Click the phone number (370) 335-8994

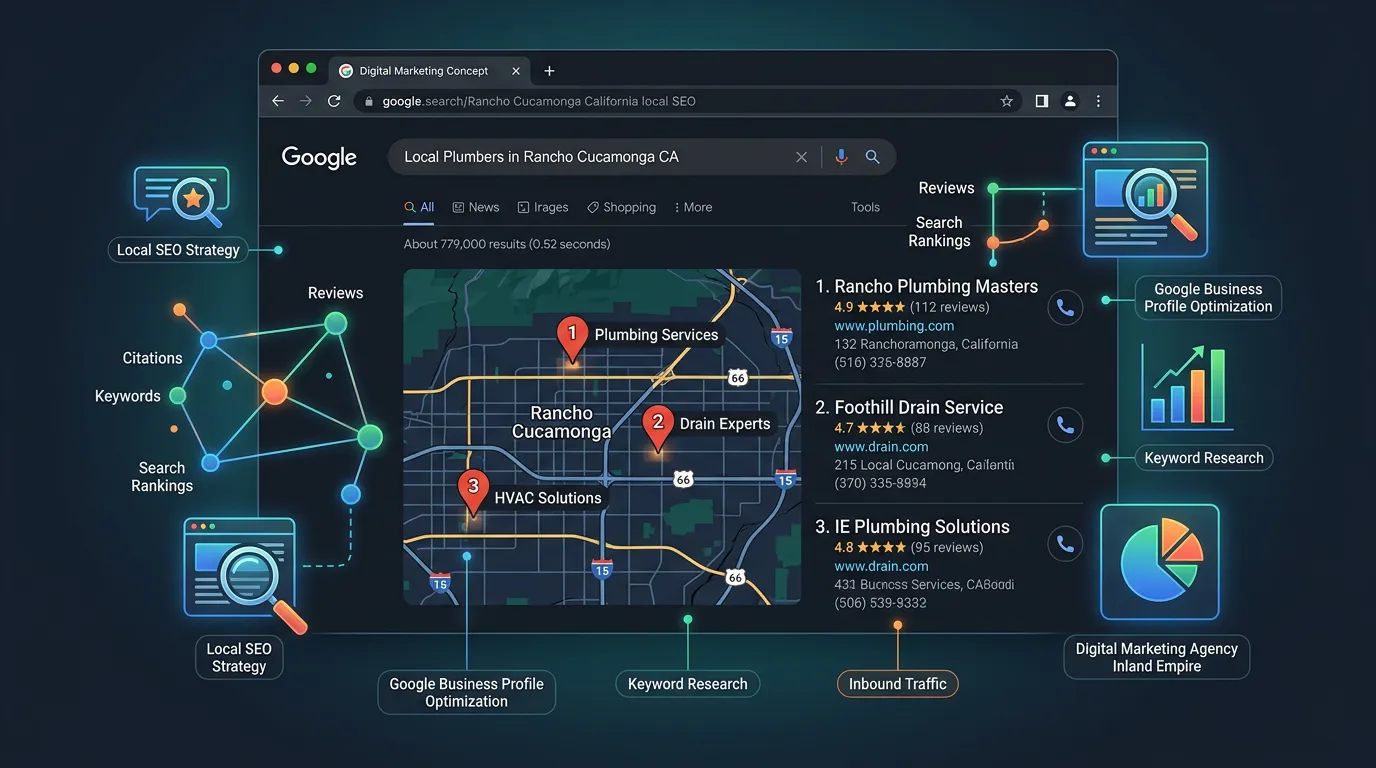[x=880, y=483]
